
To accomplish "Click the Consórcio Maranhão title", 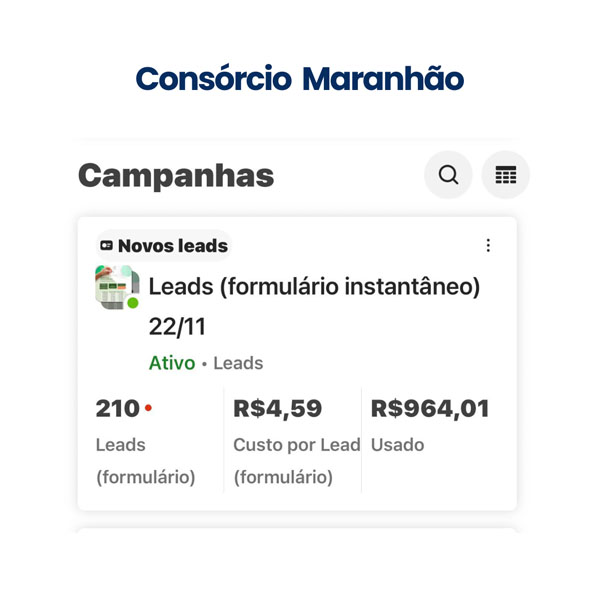I will point(300,78).
